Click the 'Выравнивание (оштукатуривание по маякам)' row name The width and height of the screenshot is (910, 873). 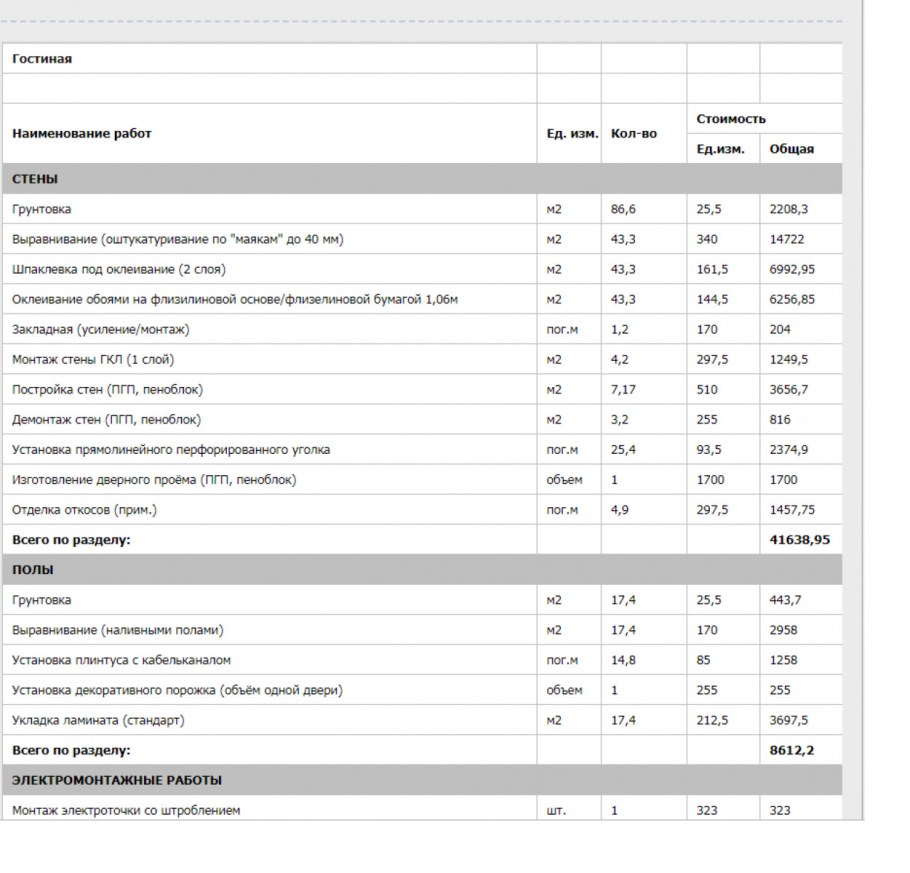click(177, 240)
